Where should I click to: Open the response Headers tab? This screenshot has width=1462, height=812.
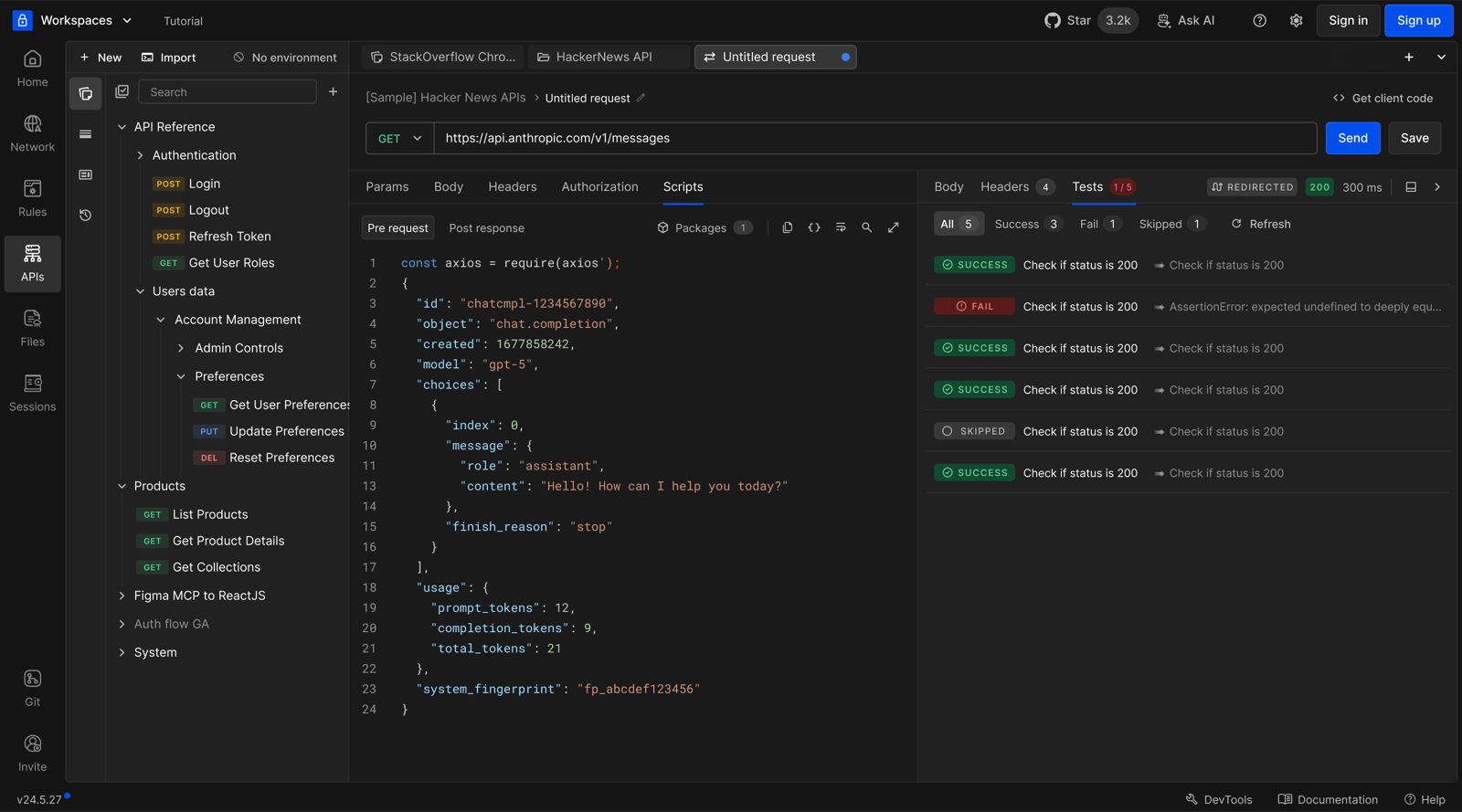[x=1017, y=186]
